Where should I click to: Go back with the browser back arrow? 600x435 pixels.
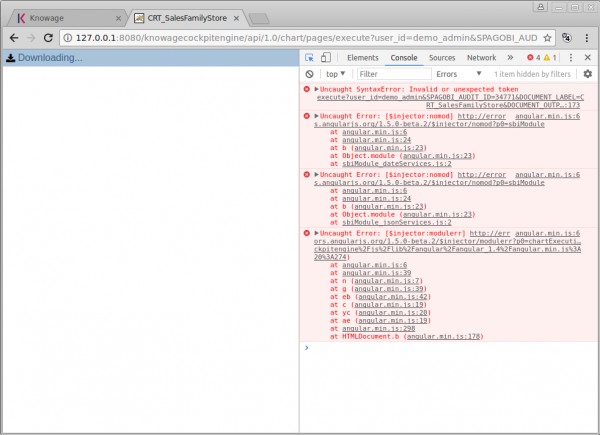tap(14, 38)
